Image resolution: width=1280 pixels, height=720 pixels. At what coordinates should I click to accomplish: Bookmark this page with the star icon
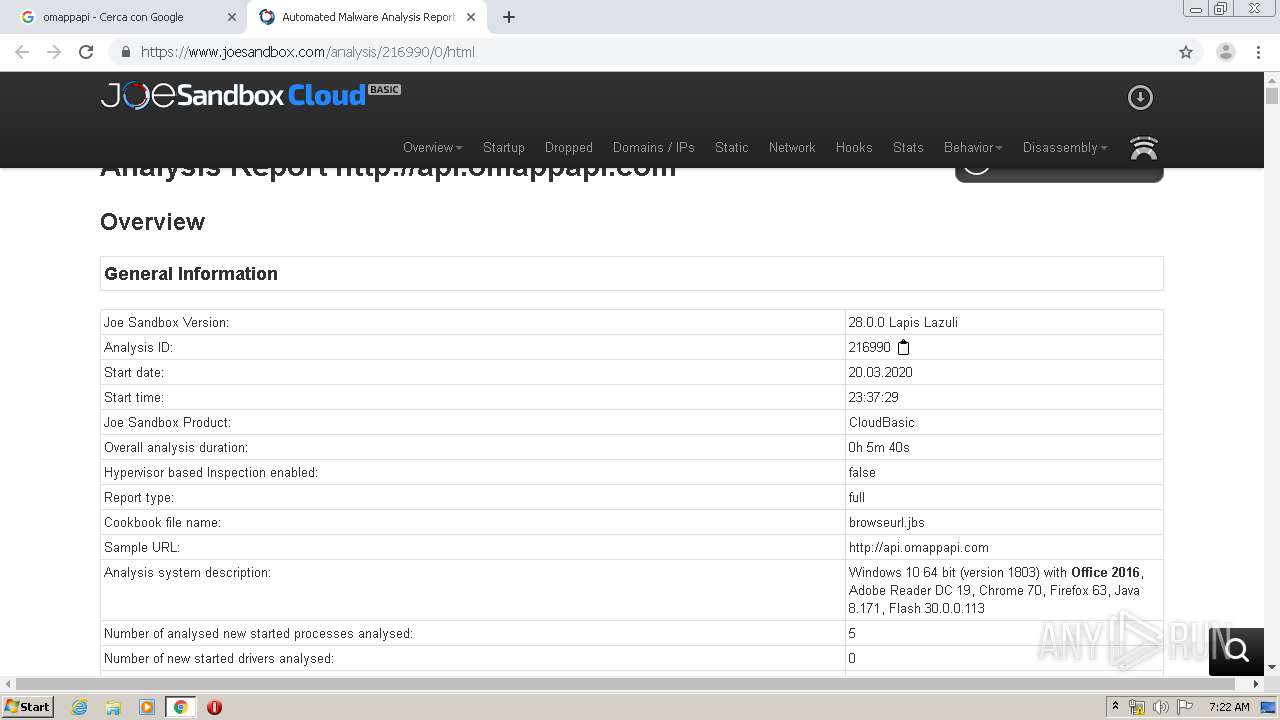1186,52
